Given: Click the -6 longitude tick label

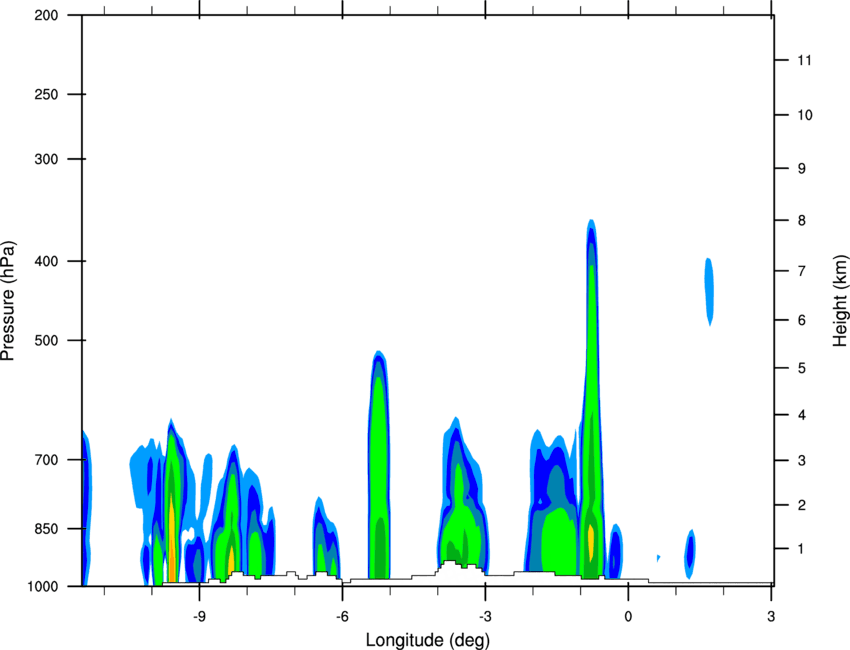Looking at the screenshot, I should point(342,616).
